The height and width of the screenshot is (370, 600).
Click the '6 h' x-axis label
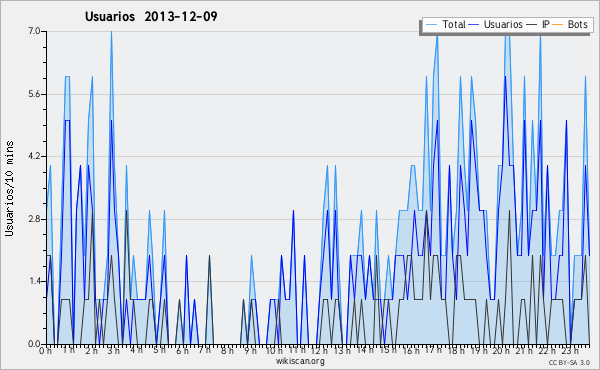pos(182,350)
